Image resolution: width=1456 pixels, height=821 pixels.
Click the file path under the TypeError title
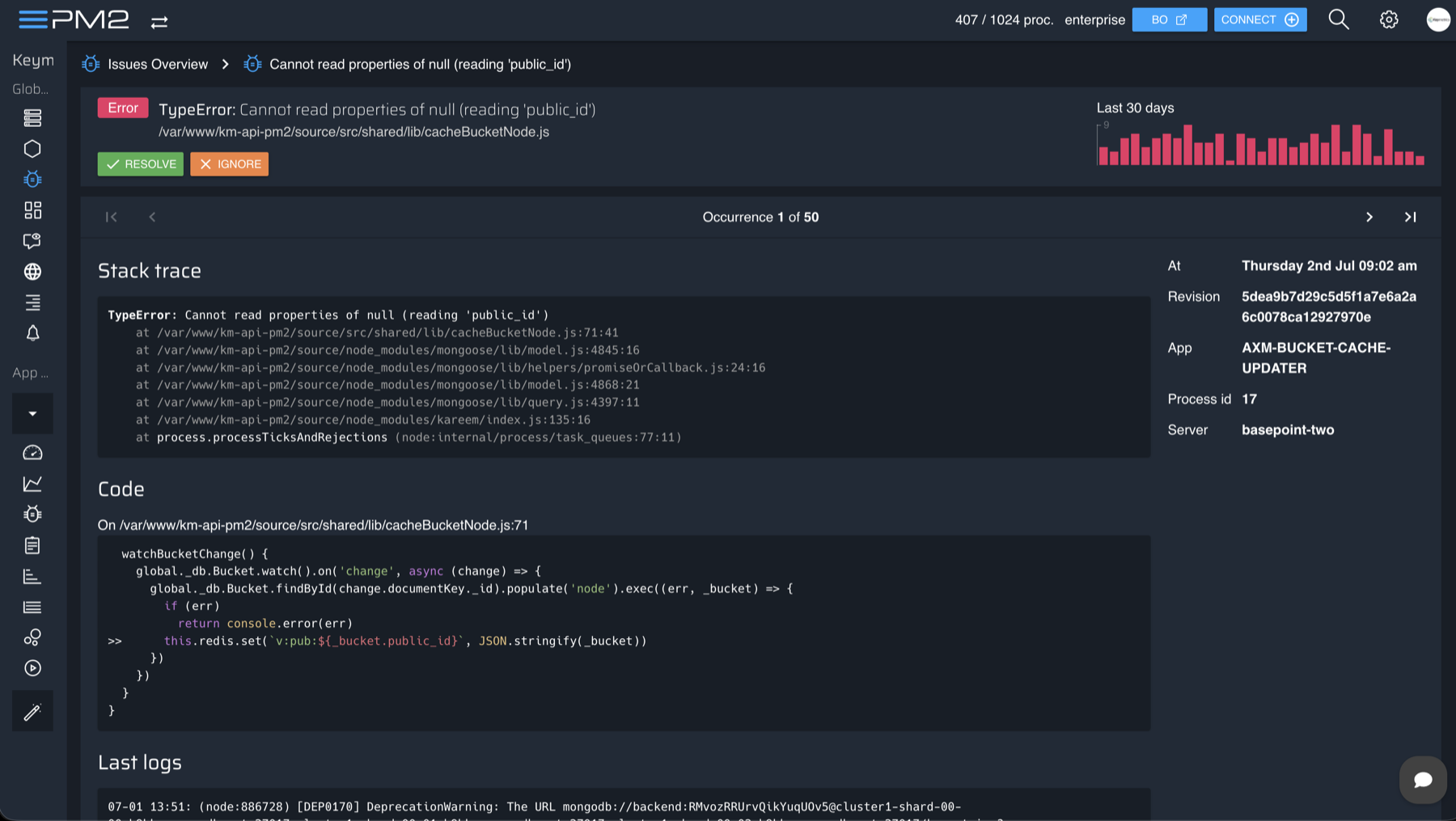(x=353, y=132)
